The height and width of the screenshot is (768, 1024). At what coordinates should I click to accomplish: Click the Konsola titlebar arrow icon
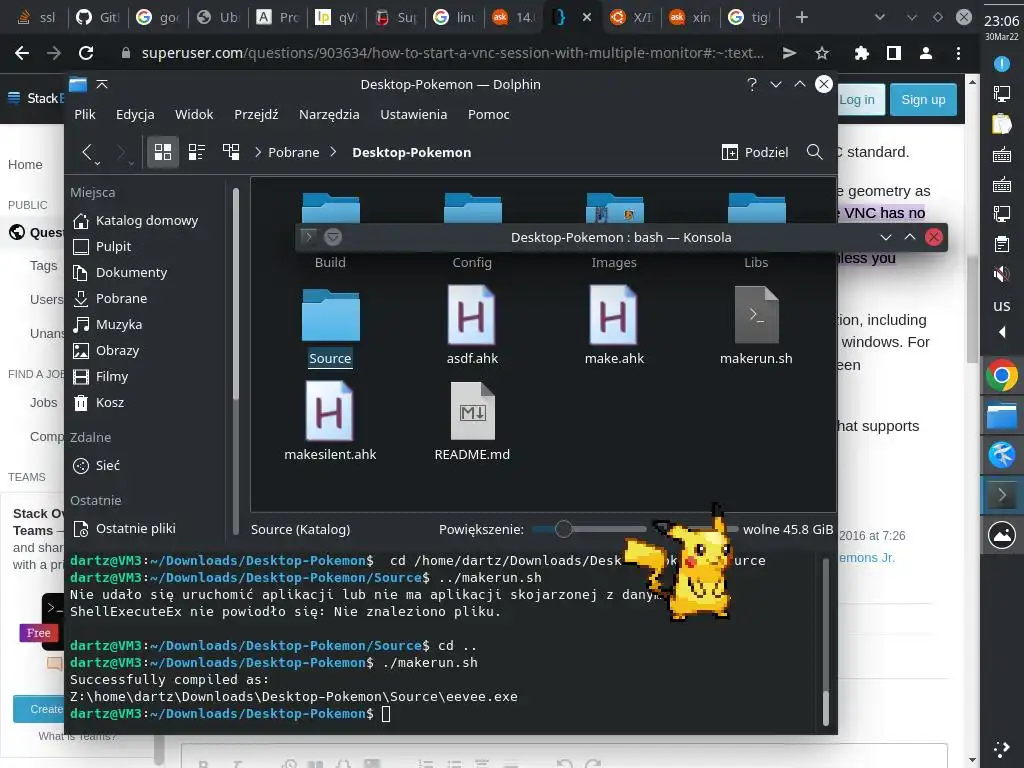coord(309,237)
